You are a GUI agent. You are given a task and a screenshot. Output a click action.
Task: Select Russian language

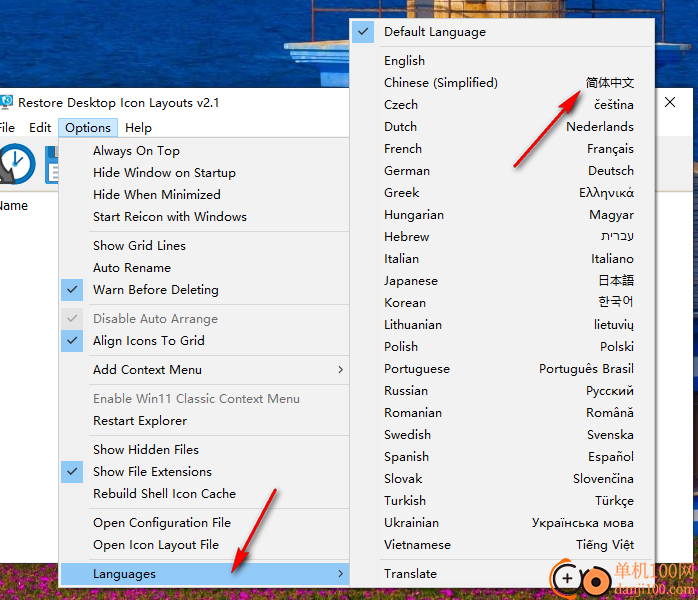(x=502, y=391)
